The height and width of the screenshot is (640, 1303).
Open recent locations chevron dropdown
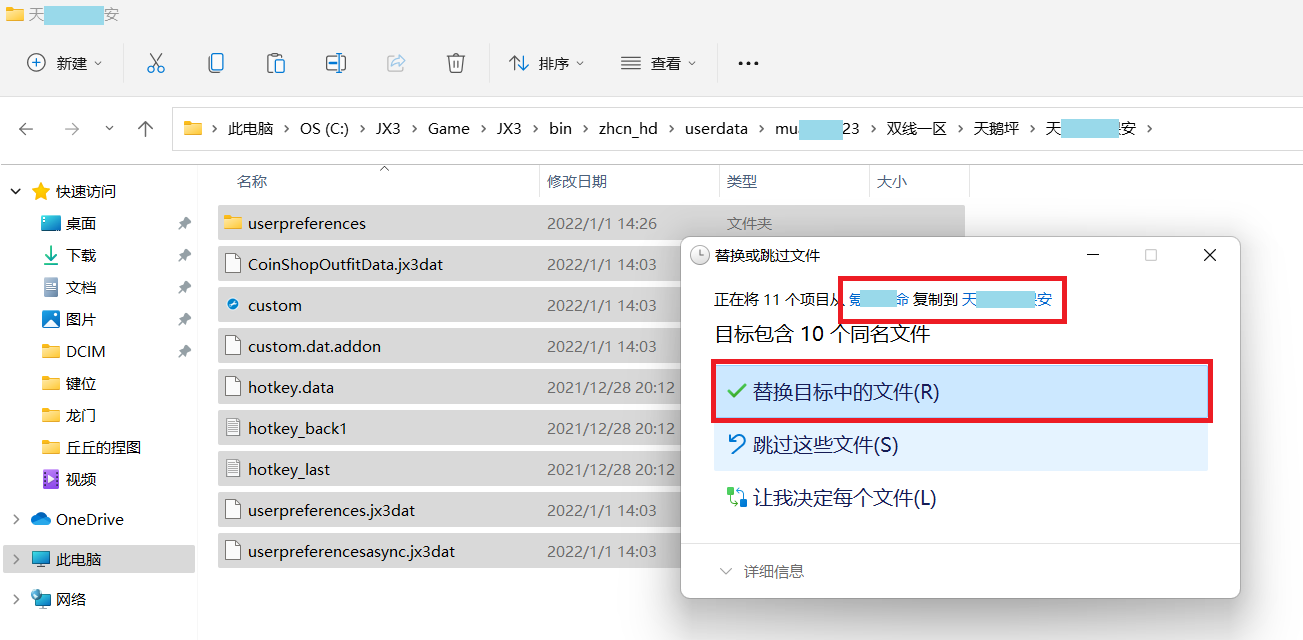(x=109, y=129)
